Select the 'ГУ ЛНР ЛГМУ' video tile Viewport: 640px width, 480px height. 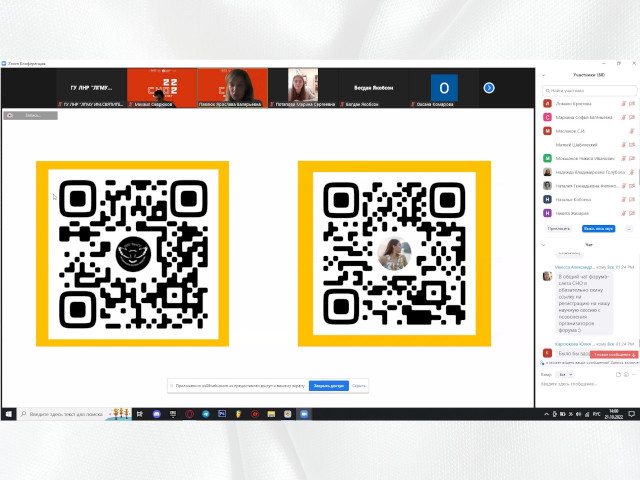92,88
